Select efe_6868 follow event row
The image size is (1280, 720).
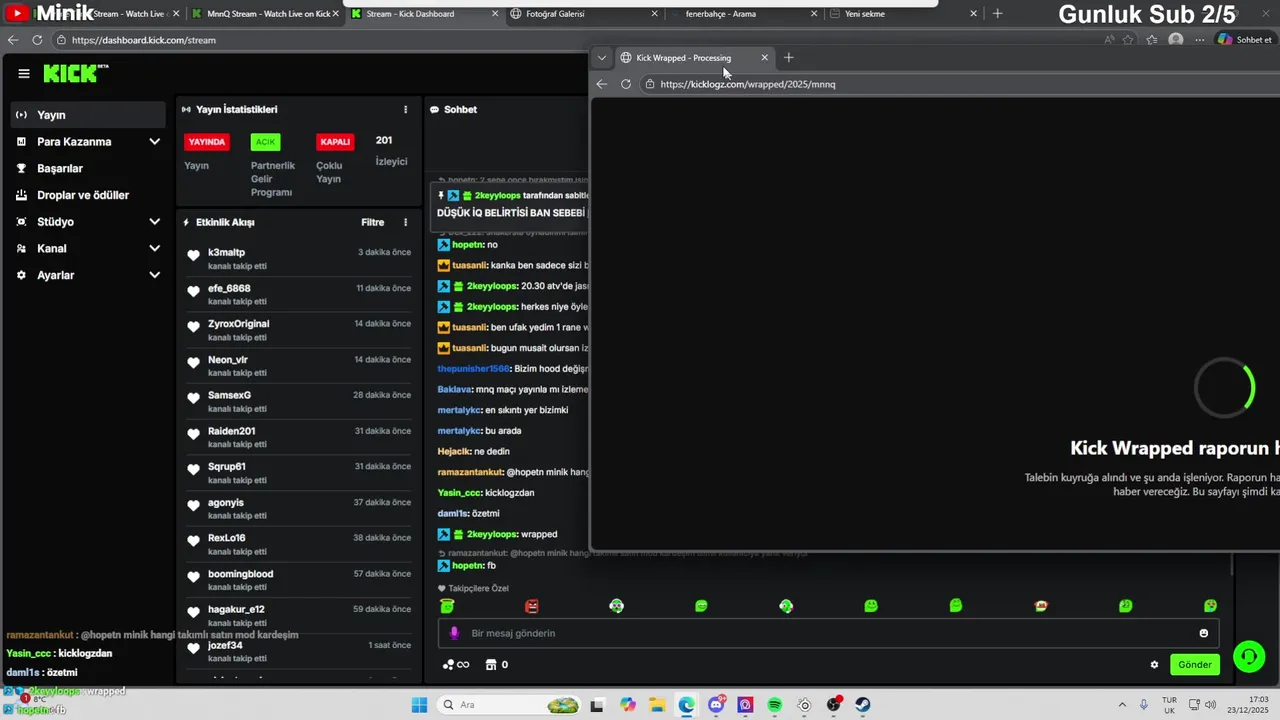pyautogui.click(x=299, y=294)
